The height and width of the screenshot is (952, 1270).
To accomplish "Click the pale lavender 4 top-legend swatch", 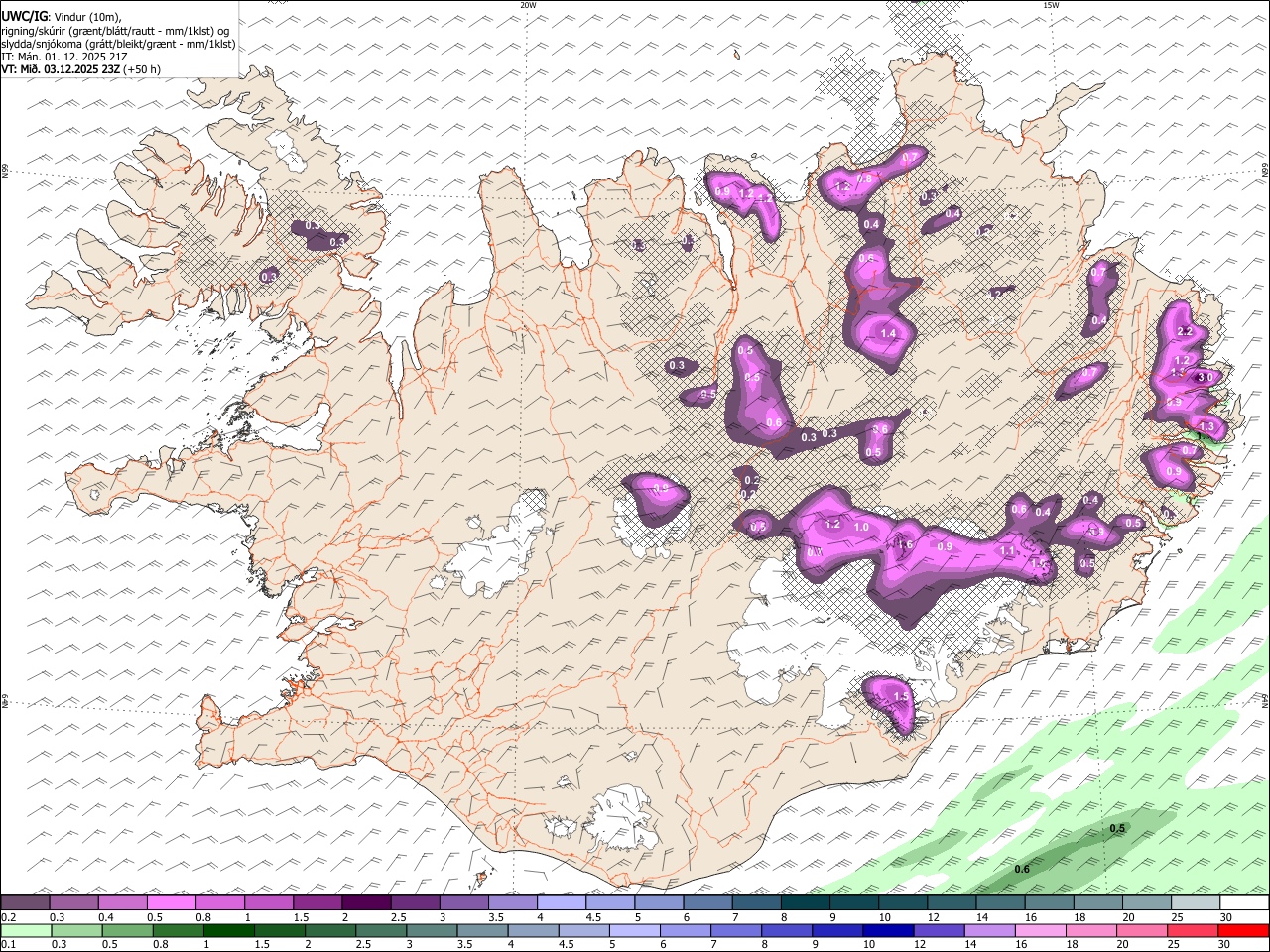I will click(561, 902).
